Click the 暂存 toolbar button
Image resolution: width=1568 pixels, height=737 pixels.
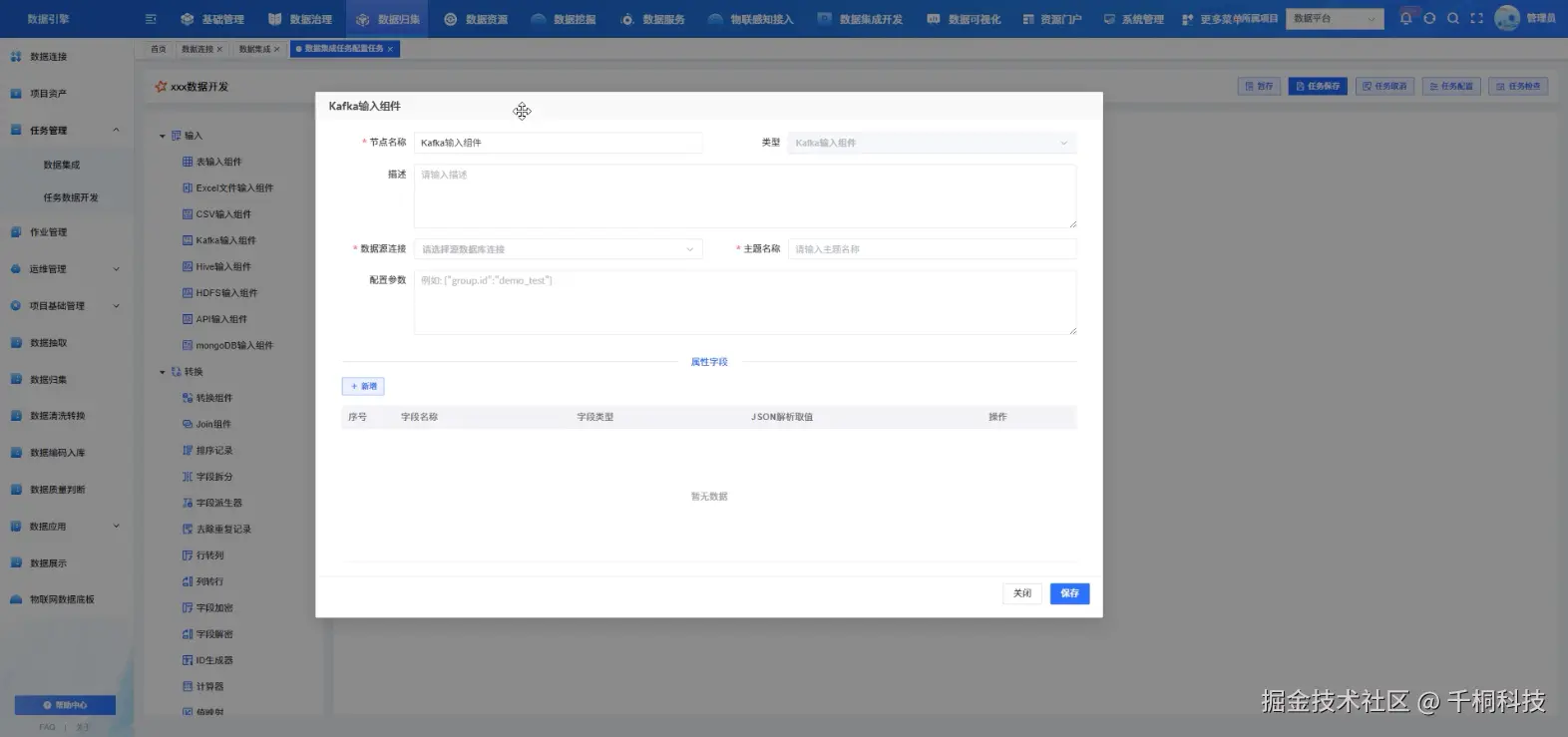[1259, 87]
